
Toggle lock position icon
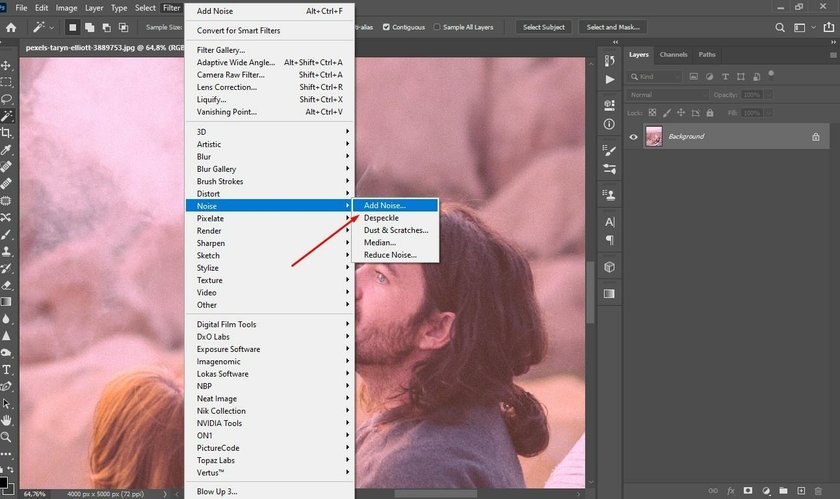tap(681, 113)
